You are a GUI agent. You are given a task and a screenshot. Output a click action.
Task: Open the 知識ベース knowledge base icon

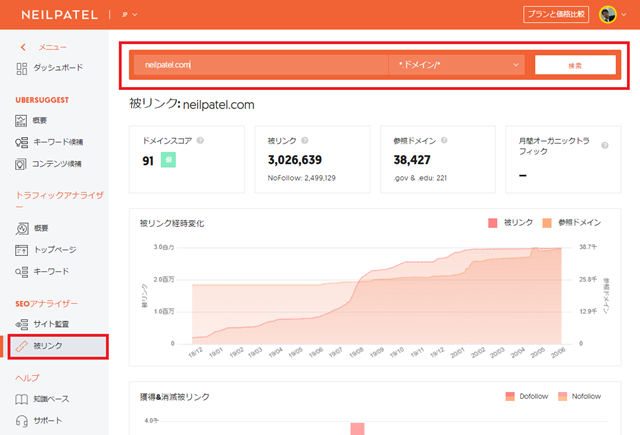[x=23, y=399]
